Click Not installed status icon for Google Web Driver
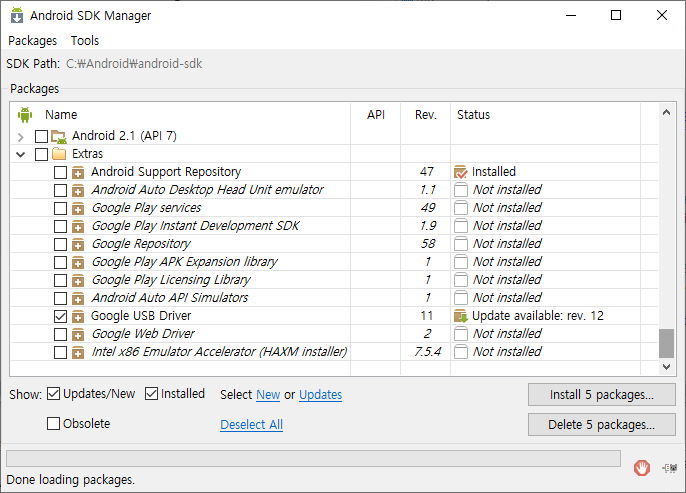The height and width of the screenshot is (493, 686). point(461,334)
